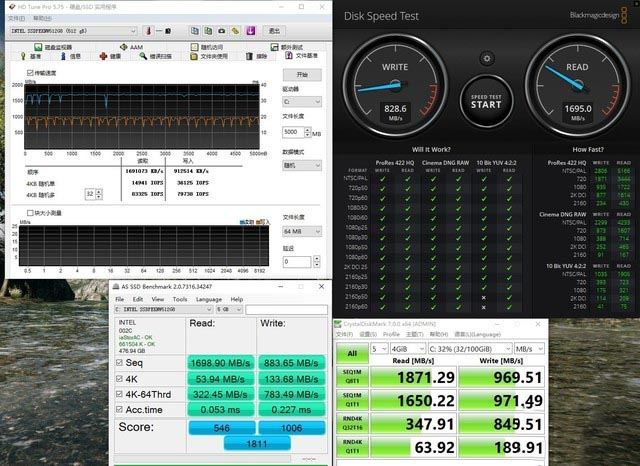640x466 pixels.
Task: Open the File menu in AS SSD Benchmark
Action: (120, 299)
